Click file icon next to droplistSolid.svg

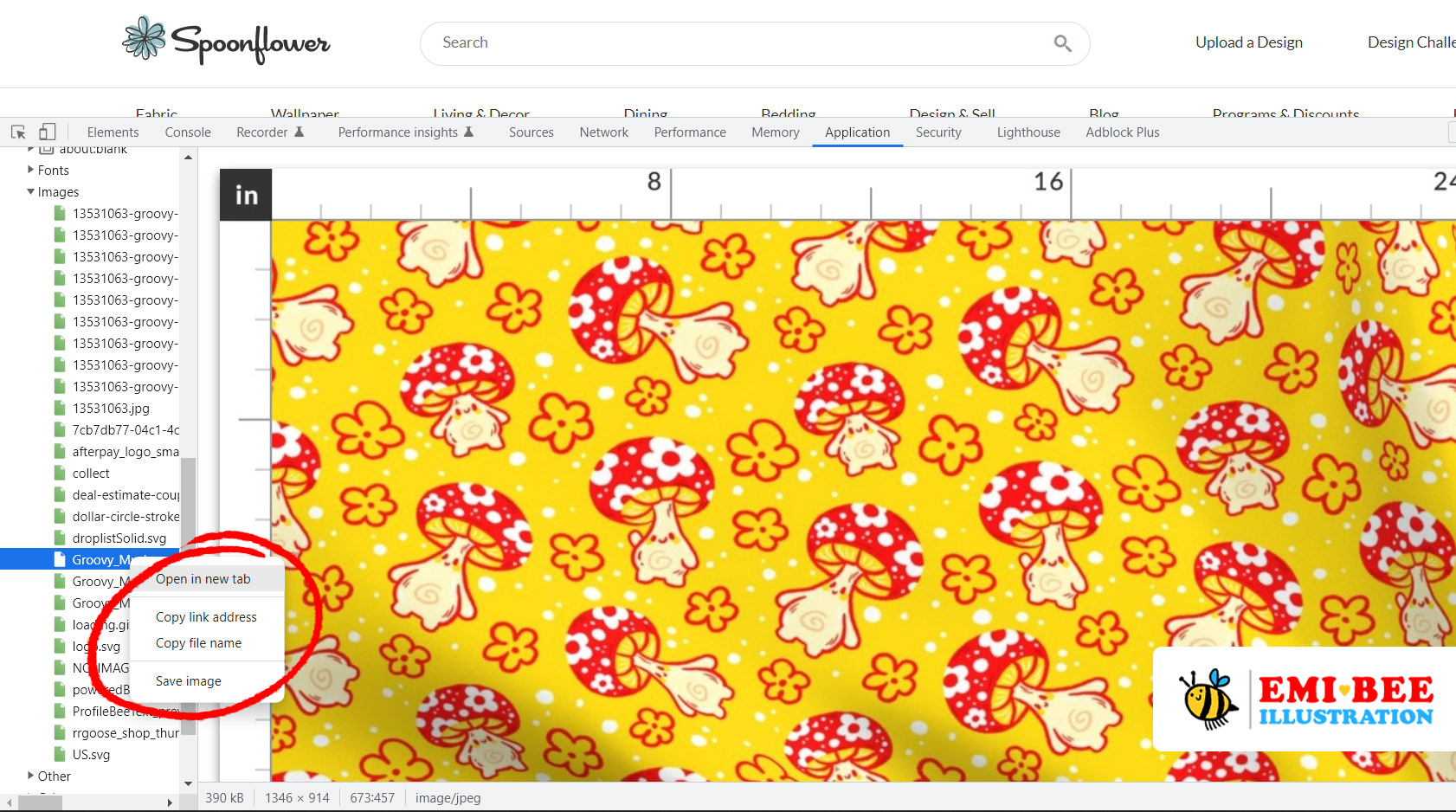click(60, 538)
